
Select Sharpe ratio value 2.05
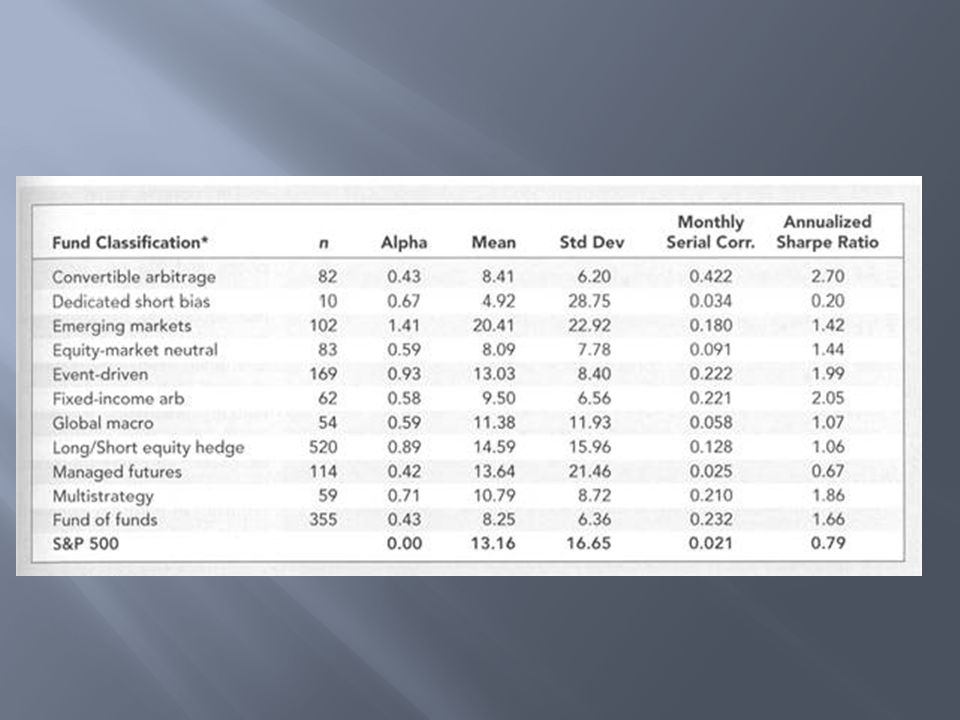coord(828,398)
